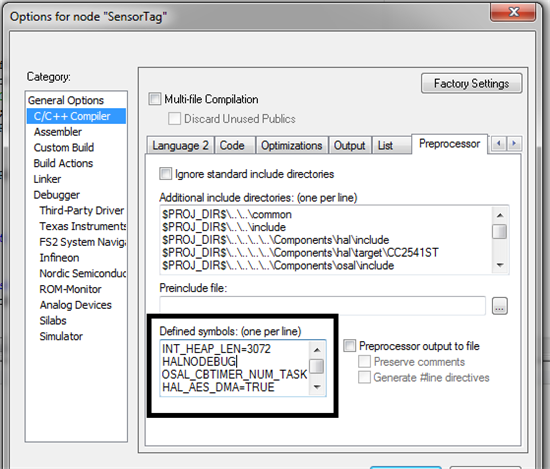Click Components\osal\include path line

tap(278, 266)
